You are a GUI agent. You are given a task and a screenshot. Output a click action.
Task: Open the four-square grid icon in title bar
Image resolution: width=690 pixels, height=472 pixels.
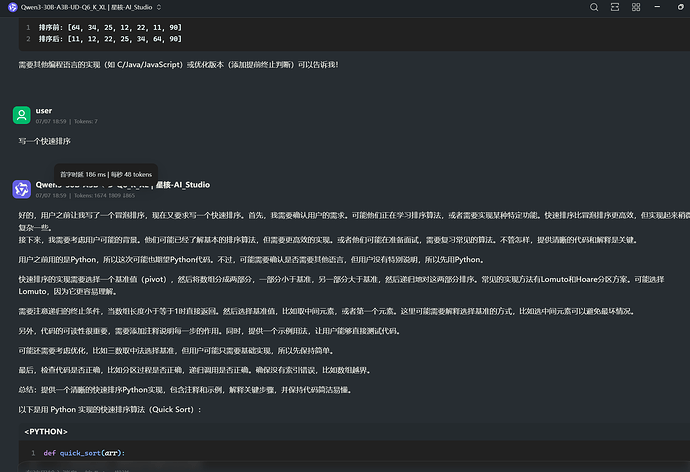[x=636, y=7]
